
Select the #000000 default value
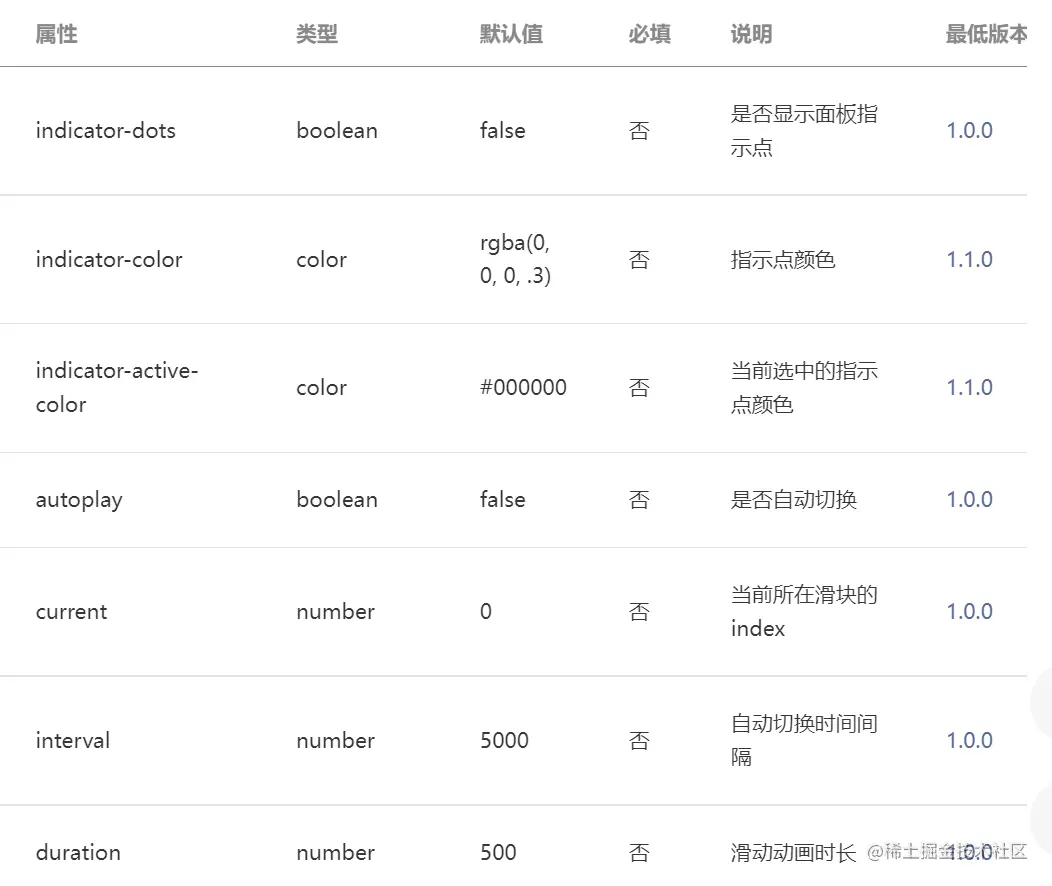point(523,387)
